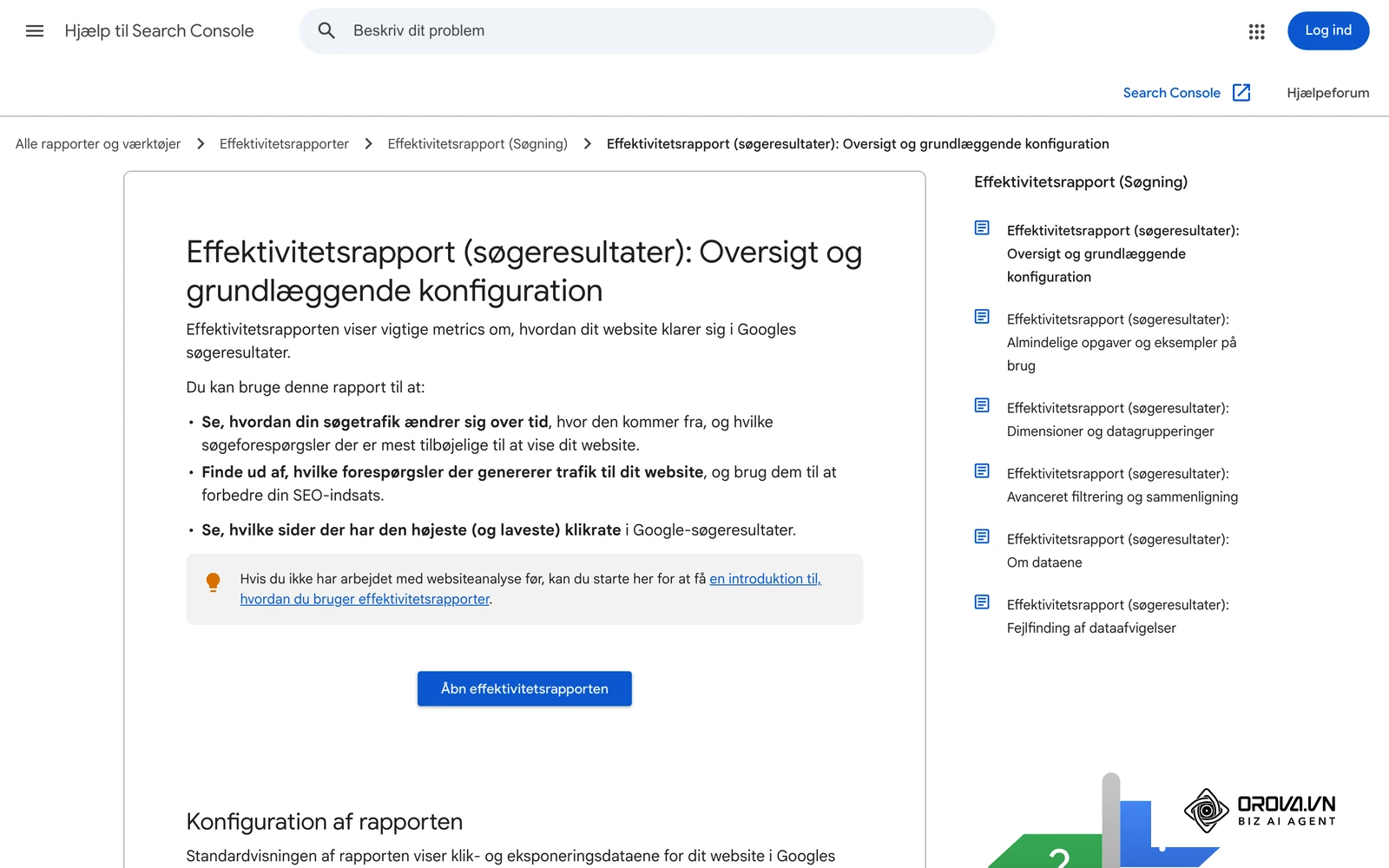Click the Log ind button
Screen dimensions: 1389x868
(x=1328, y=30)
